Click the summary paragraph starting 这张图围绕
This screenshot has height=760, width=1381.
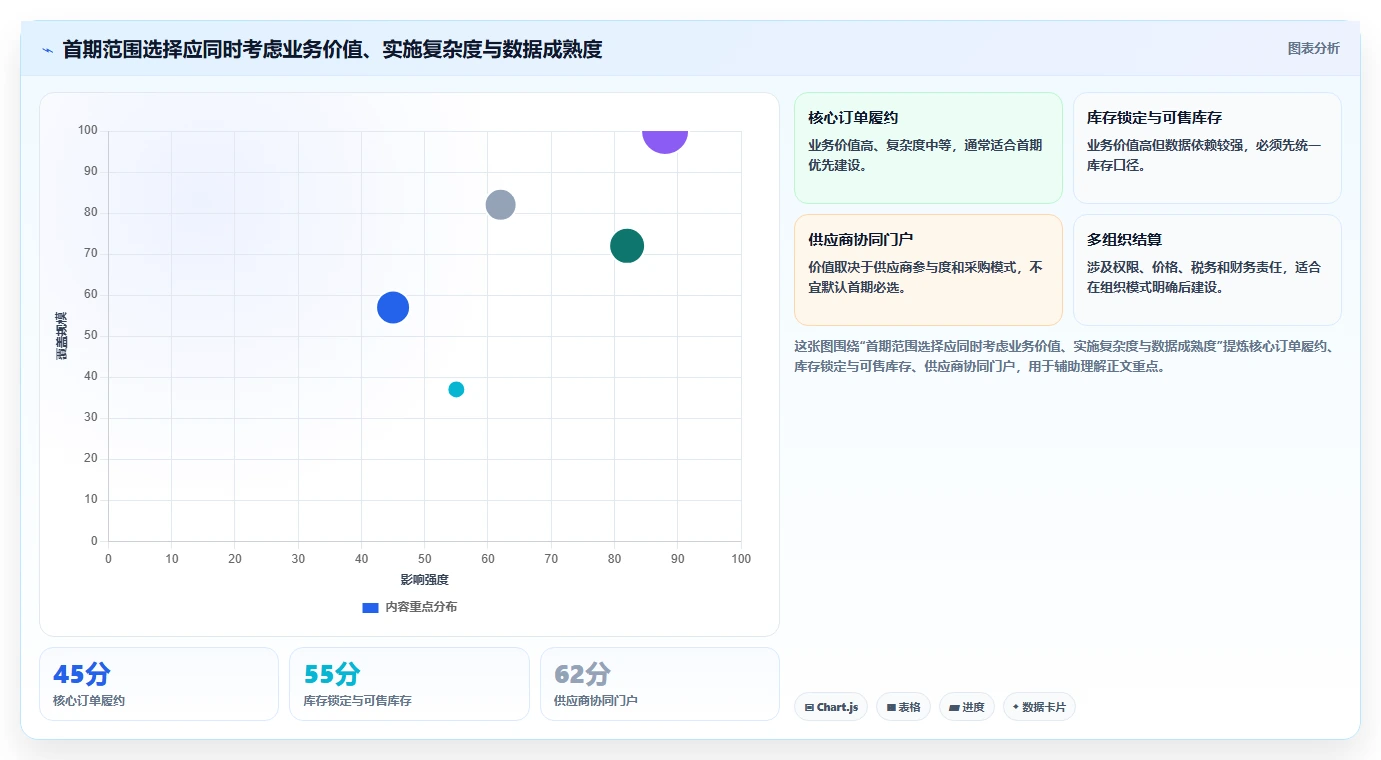click(1064, 356)
